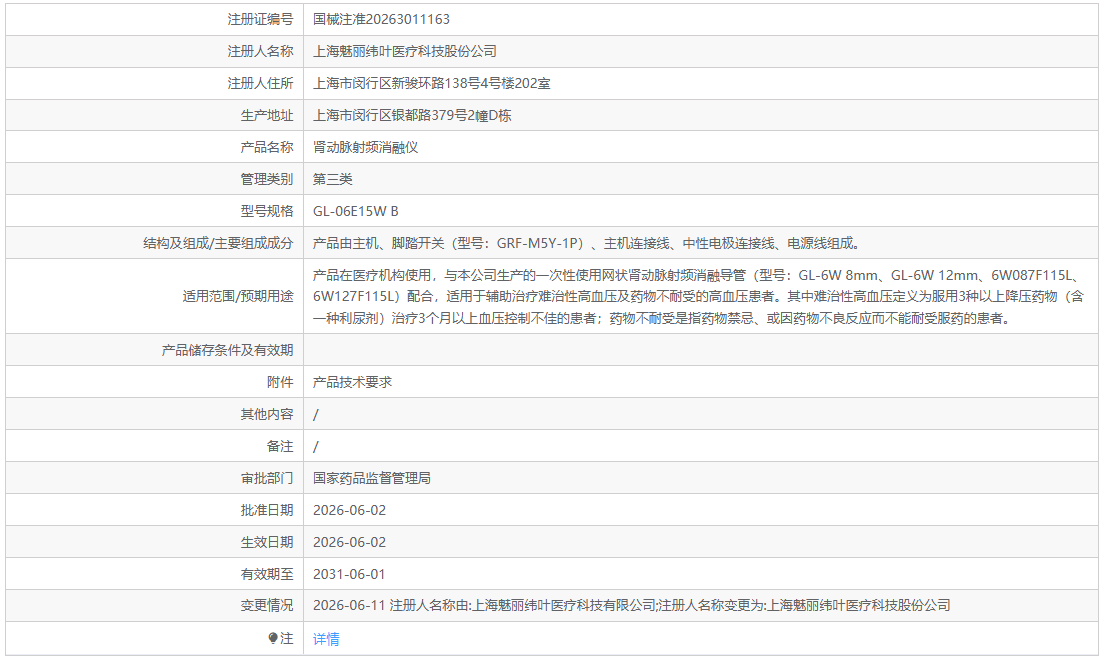Click the 备注 label

coord(280,446)
